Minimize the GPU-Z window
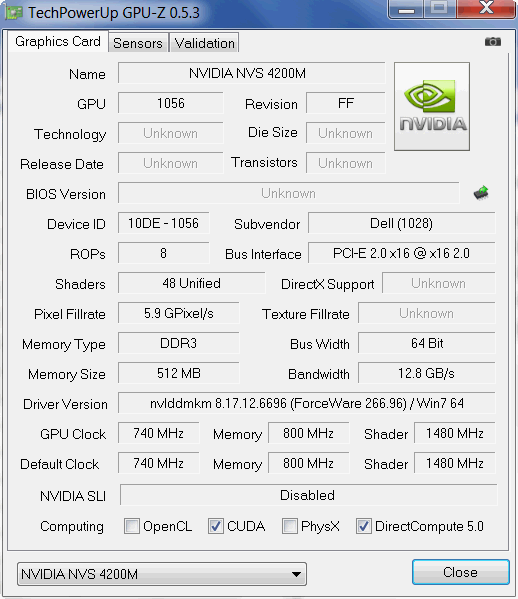The image size is (518, 599). 406,8
